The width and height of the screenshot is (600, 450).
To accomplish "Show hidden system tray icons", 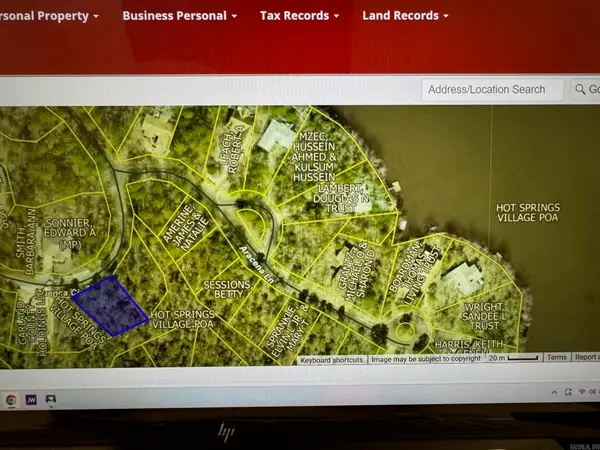I will coord(554,392).
